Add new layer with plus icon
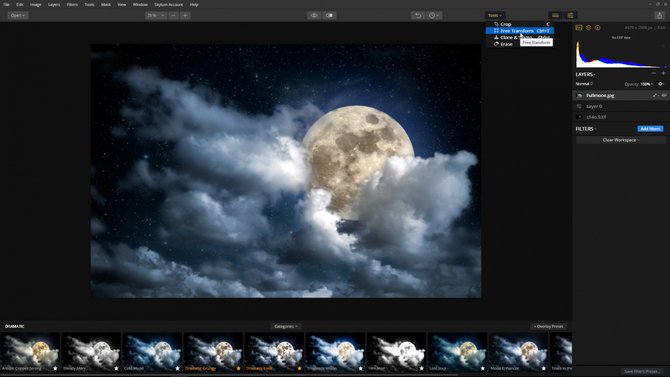The height and width of the screenshot is (377, 670). point(663,74)
